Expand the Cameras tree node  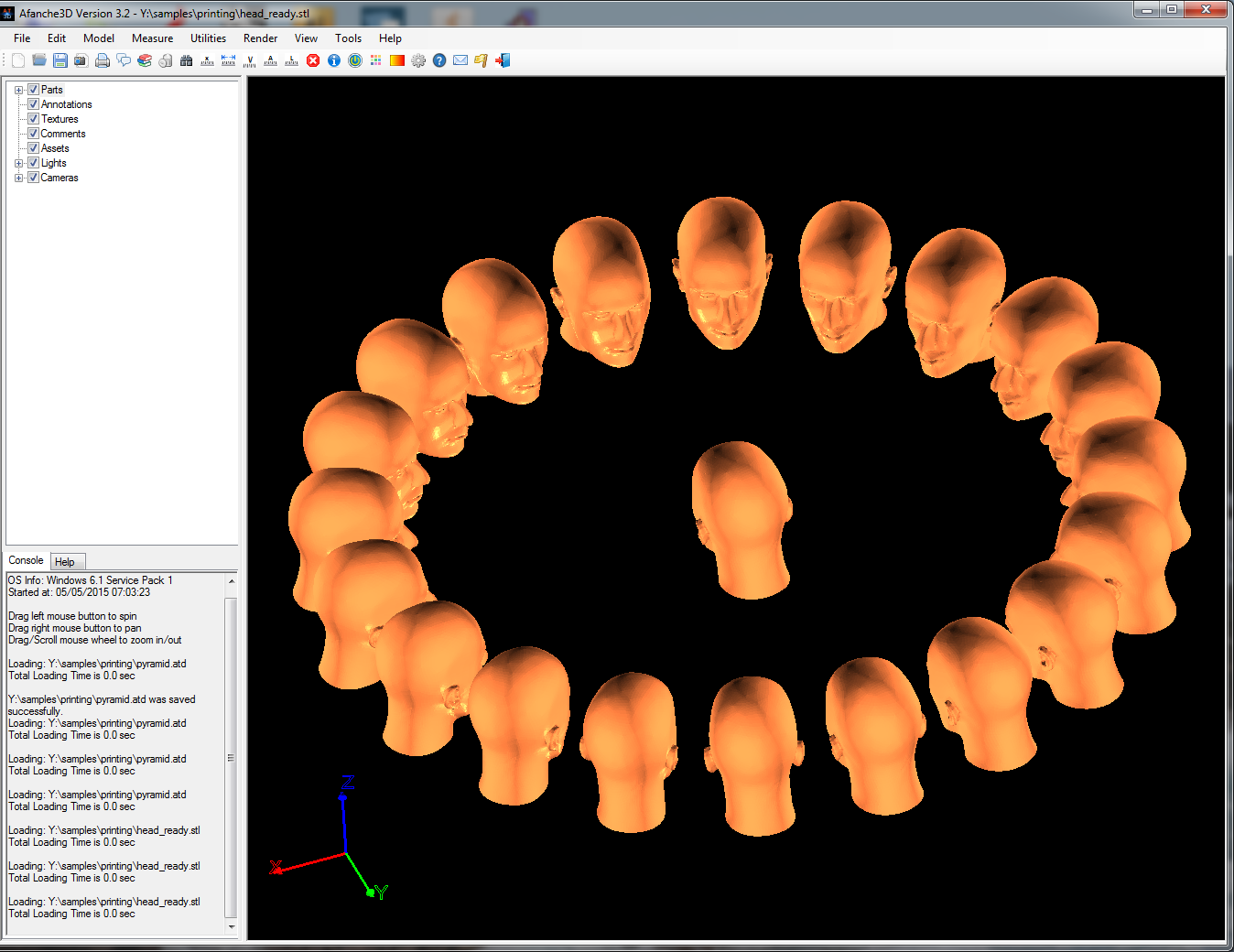18,178
